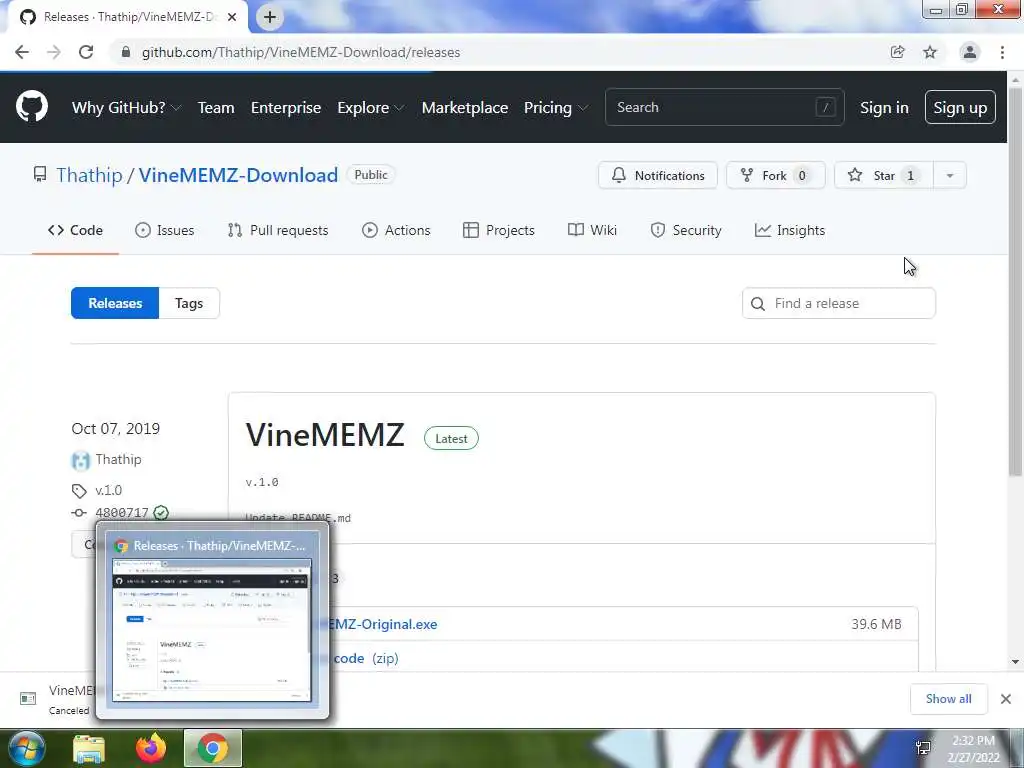Click the page vertical scrollbar thumb
1024x768 pixels.
point(1015,282)
